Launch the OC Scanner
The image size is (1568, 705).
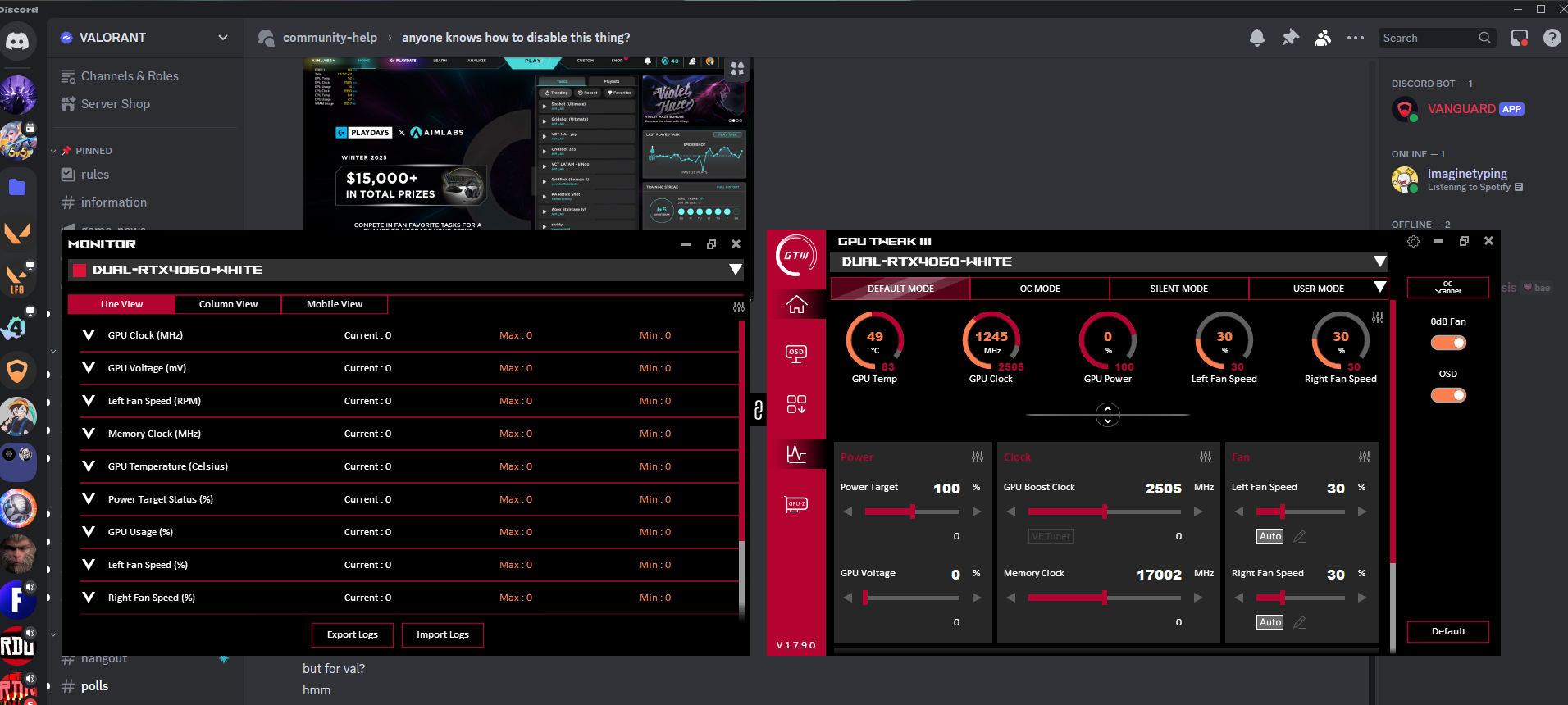[x=1448, y=288]
